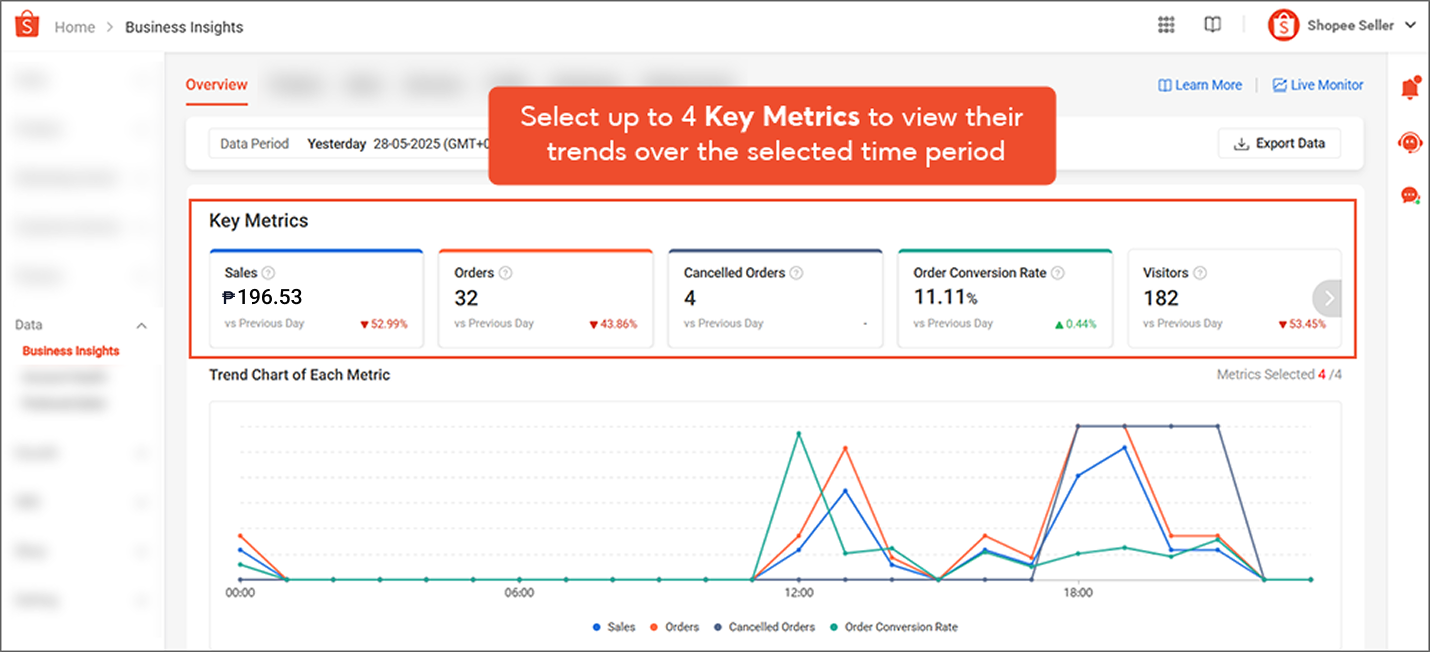The image size is (1430, 652).
Task: Open the seller education book icon
Action: 1212,26
